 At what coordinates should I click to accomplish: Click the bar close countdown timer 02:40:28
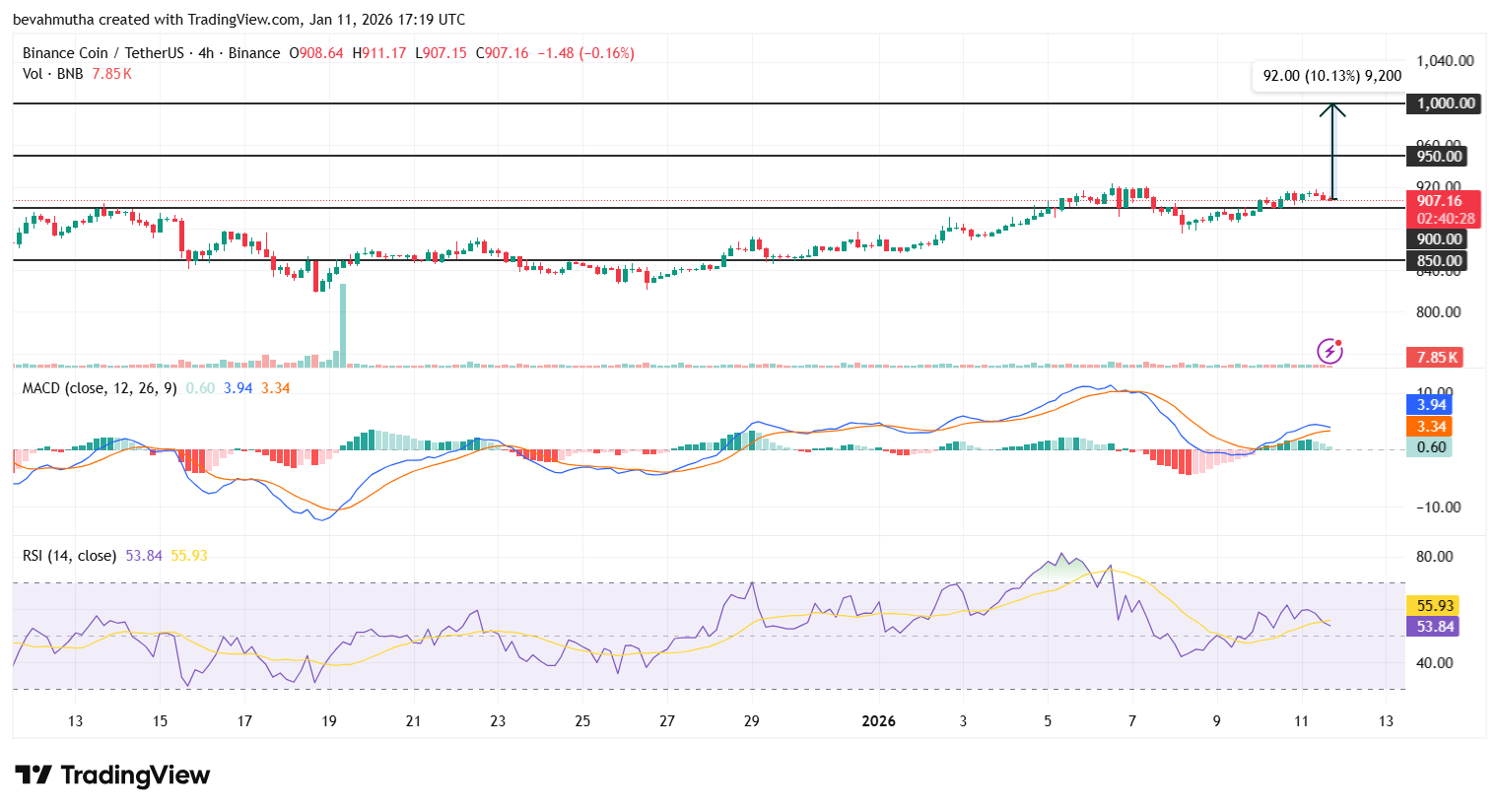(x=1443, y=217)
